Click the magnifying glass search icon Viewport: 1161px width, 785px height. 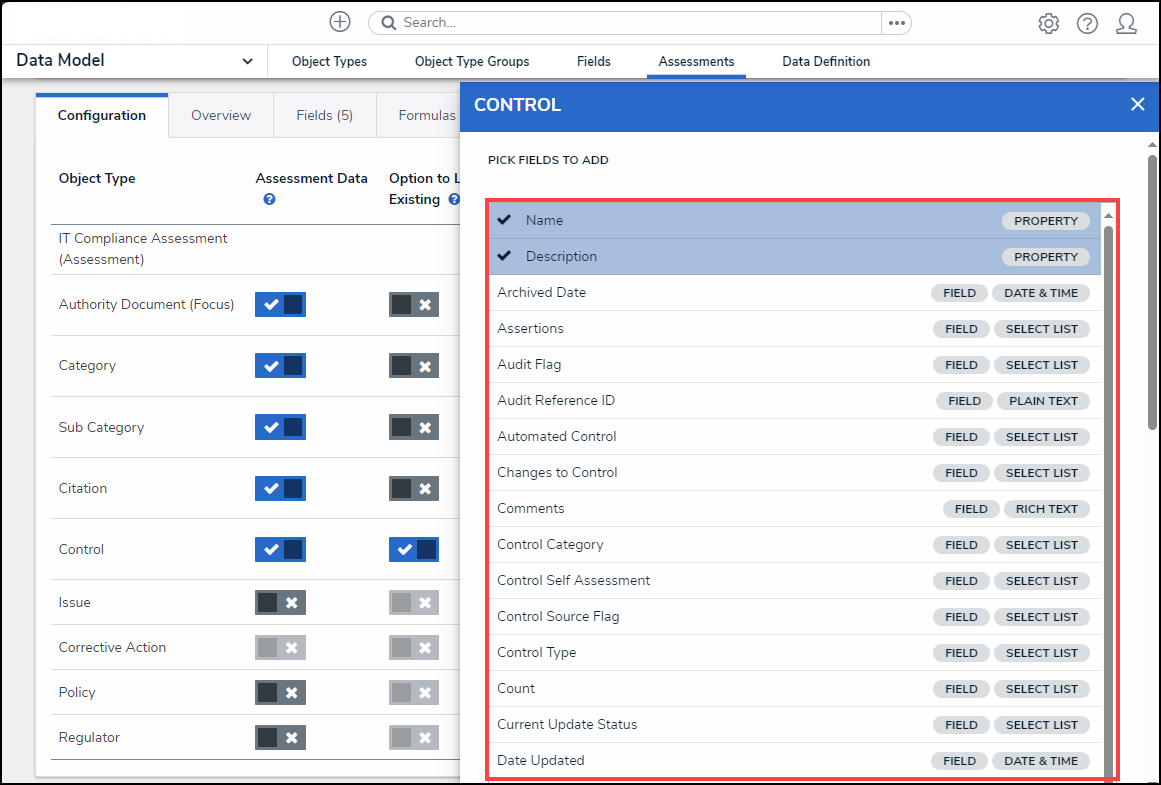pos(389,23)
